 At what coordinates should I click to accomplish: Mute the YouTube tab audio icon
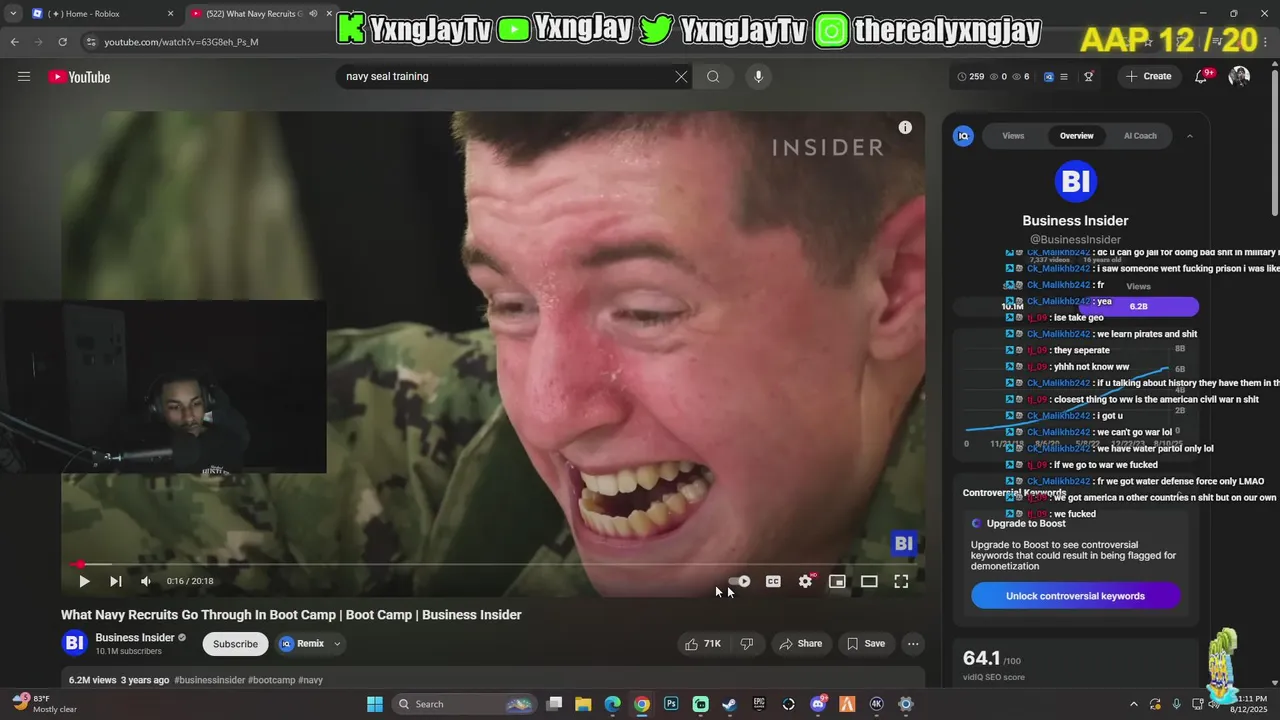(x=313, y=13)
